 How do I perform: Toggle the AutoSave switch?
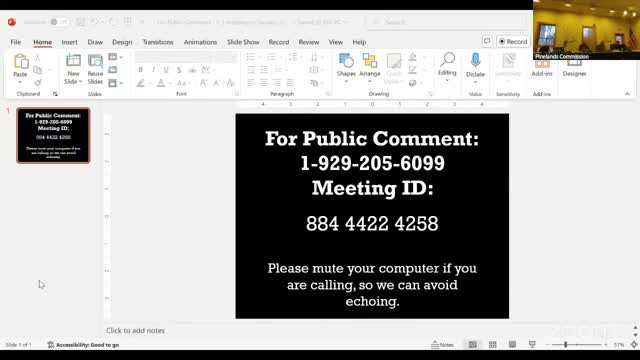pyautogui.click(x=59, y=22)
